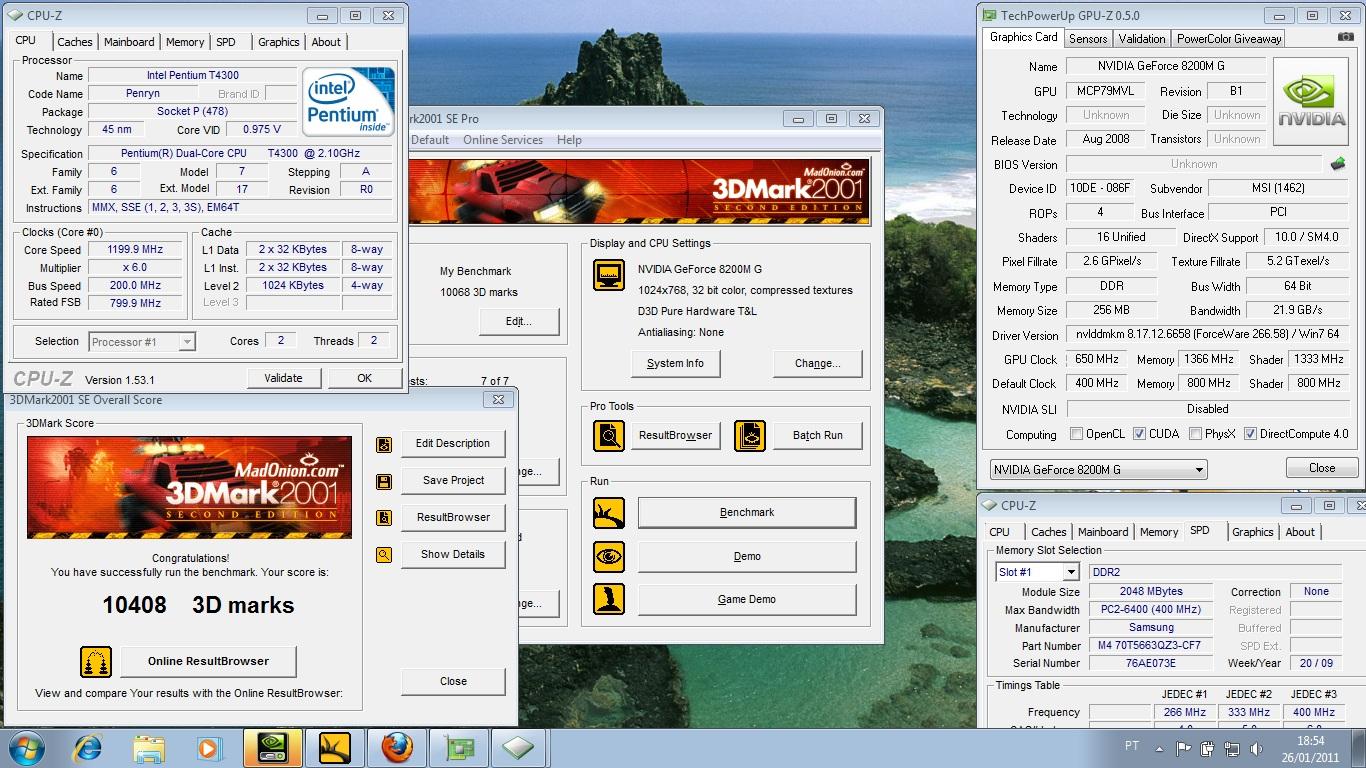Click the Driver Version field in GPU-Z
The image size is (1366, 768).
(x=1207, y=334)
